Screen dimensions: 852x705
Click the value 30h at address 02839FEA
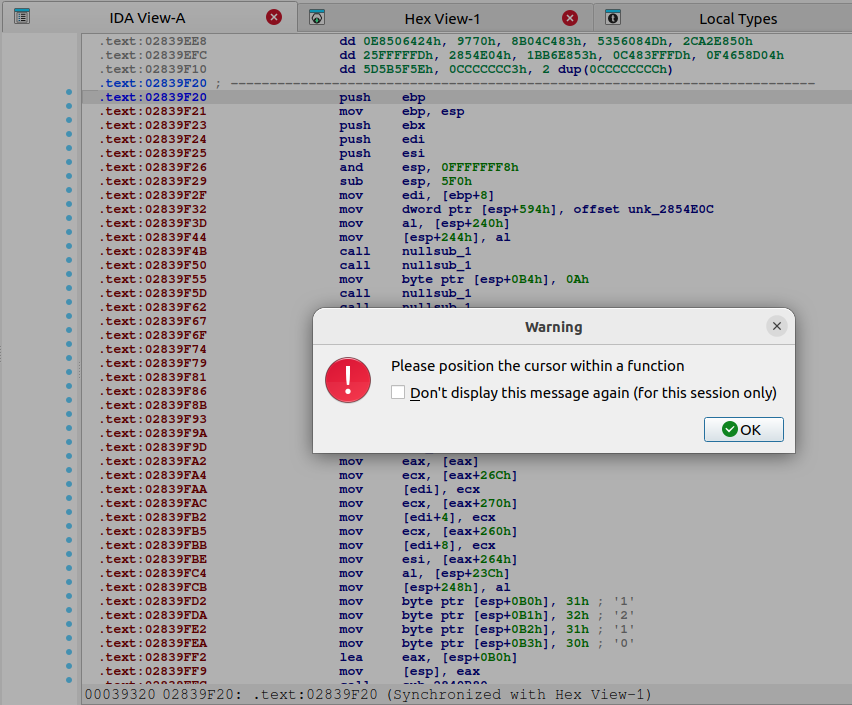[x=577, y=644]
